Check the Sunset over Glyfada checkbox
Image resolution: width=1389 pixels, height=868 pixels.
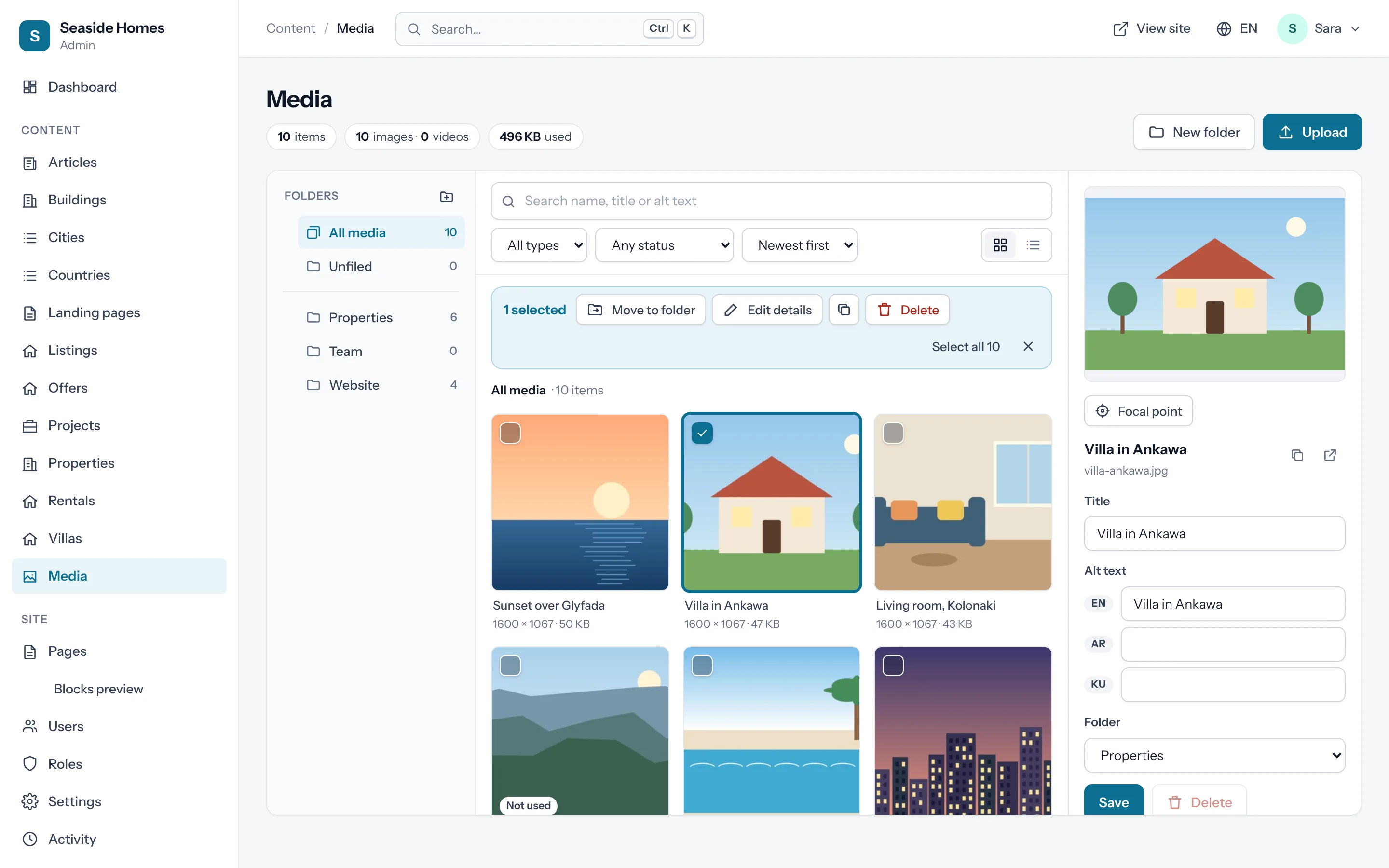tap(510, 433)
